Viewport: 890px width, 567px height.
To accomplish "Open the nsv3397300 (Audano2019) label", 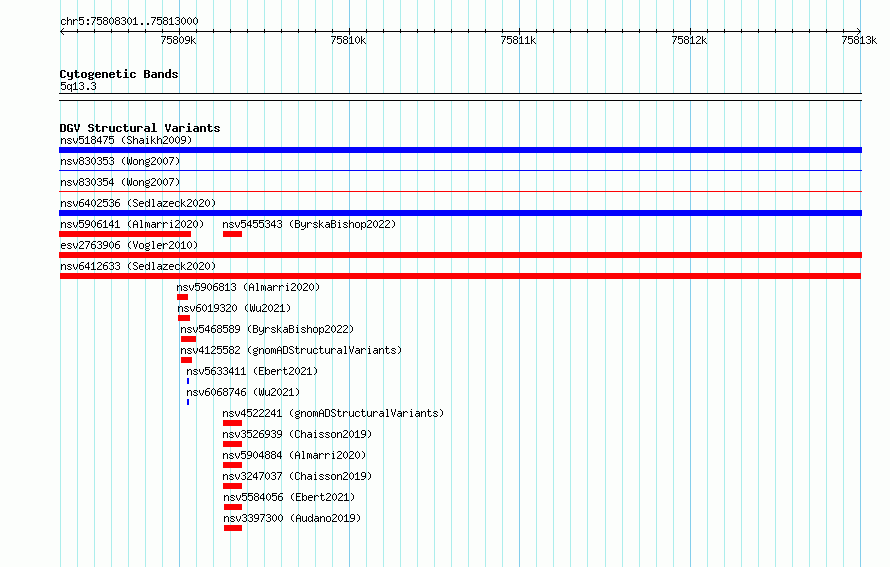I will (x=292, y=518).
